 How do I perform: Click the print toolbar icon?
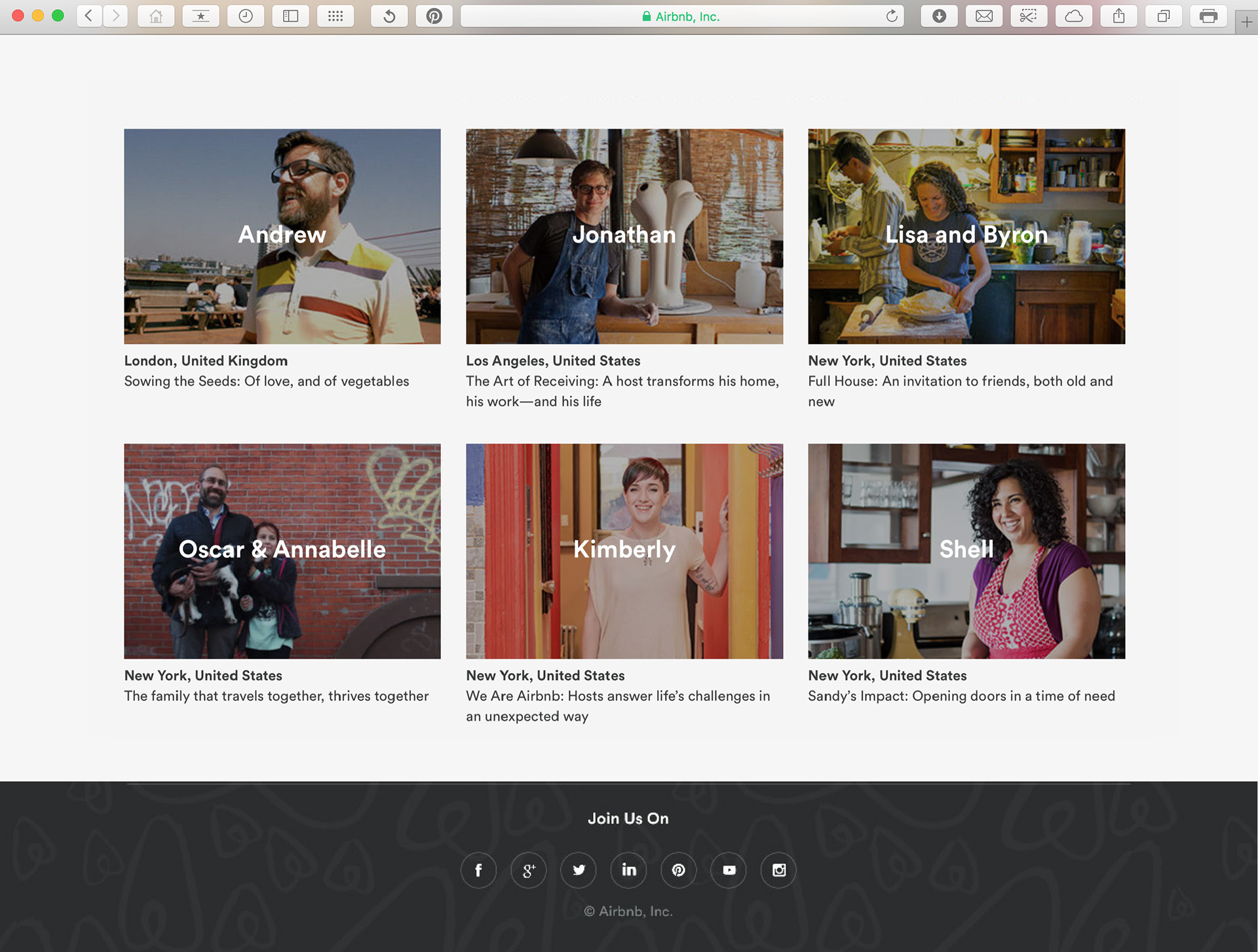point(1208,16)
